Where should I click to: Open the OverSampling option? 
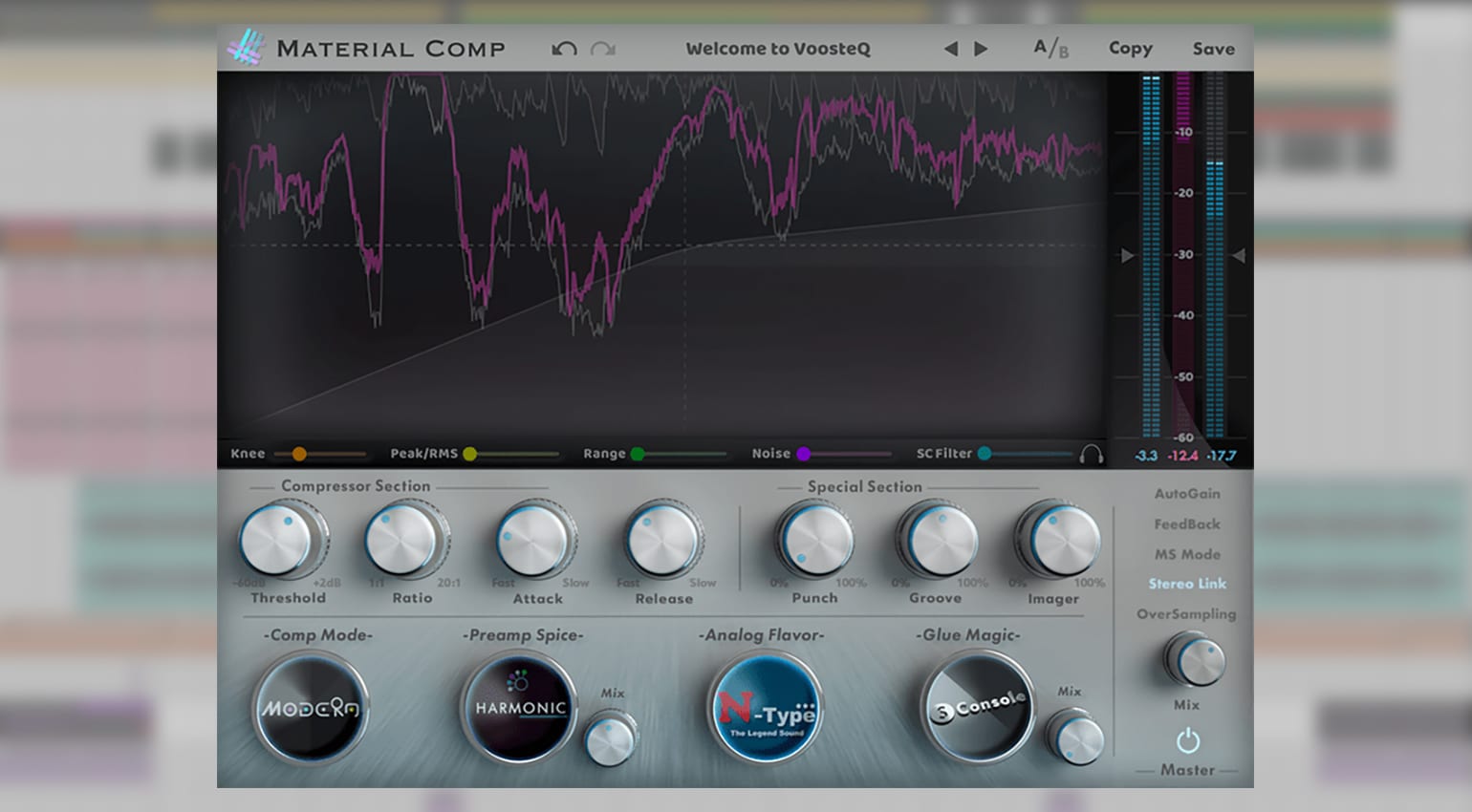[1186, 614]
